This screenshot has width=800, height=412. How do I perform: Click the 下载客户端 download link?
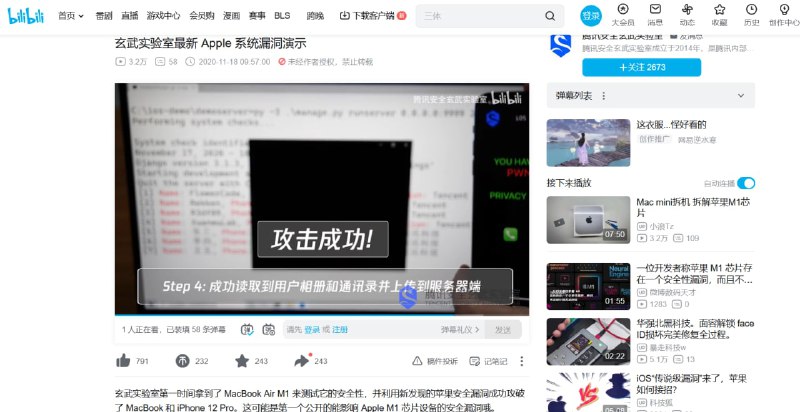(x=372, y=16)
